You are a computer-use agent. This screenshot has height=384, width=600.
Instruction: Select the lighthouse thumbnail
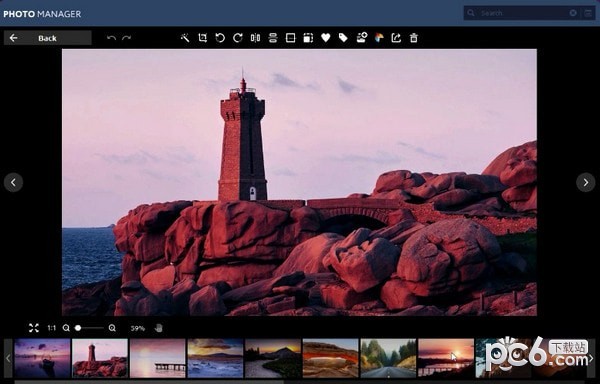coord(100,358)
